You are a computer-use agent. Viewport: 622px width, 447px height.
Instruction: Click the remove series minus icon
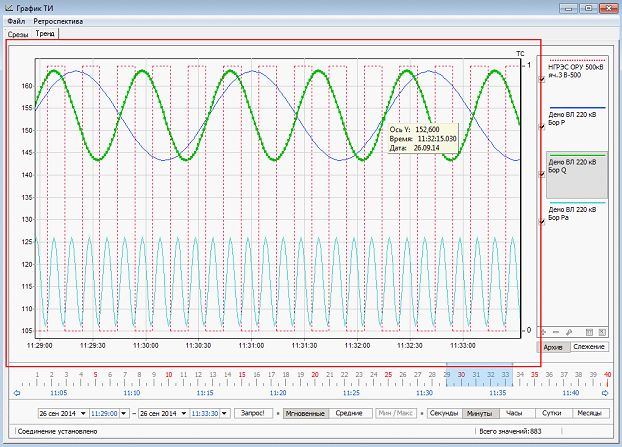(x=558, y=331)
